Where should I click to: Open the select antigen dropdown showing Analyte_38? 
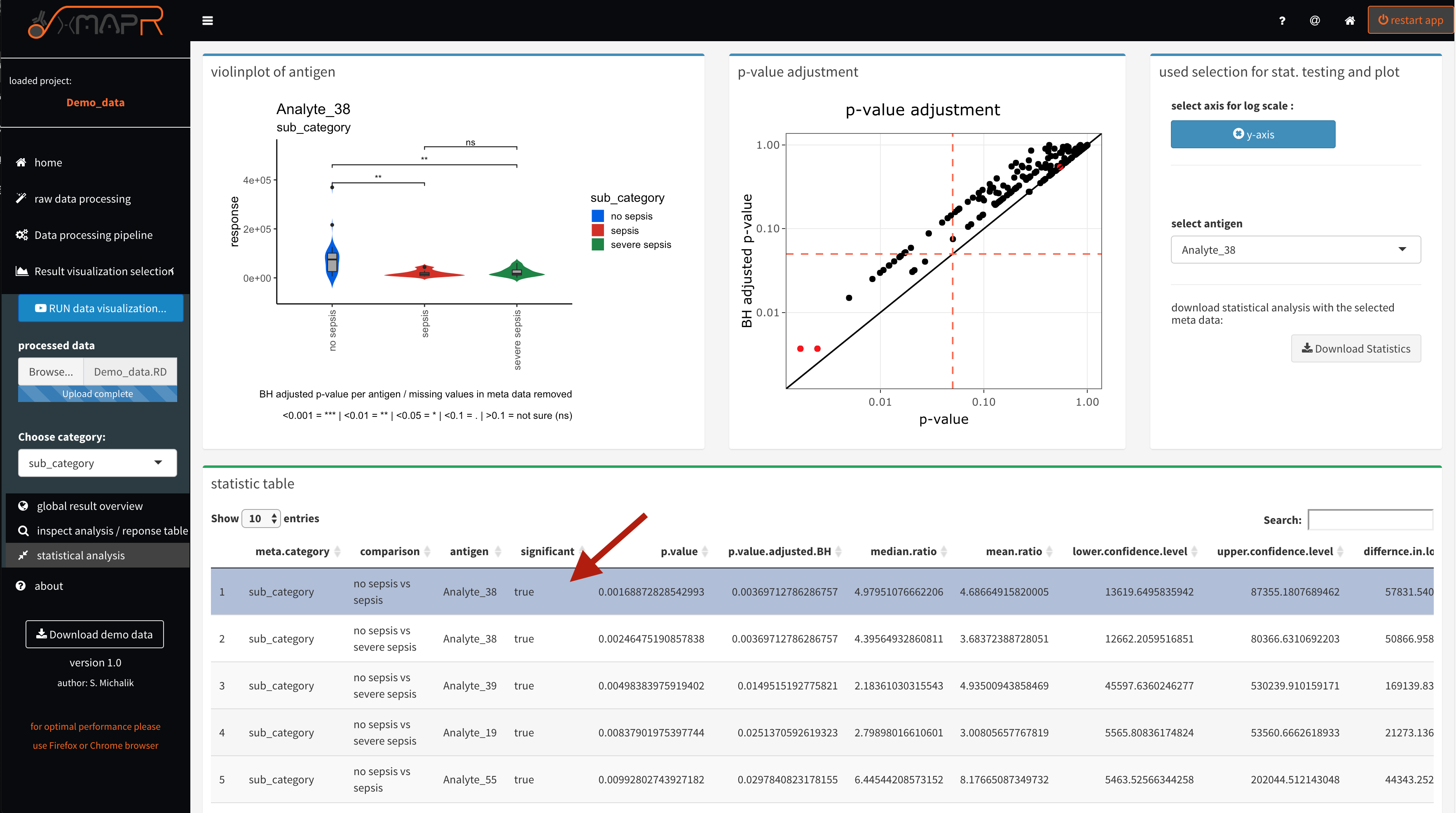click(x=1295, y=249)
